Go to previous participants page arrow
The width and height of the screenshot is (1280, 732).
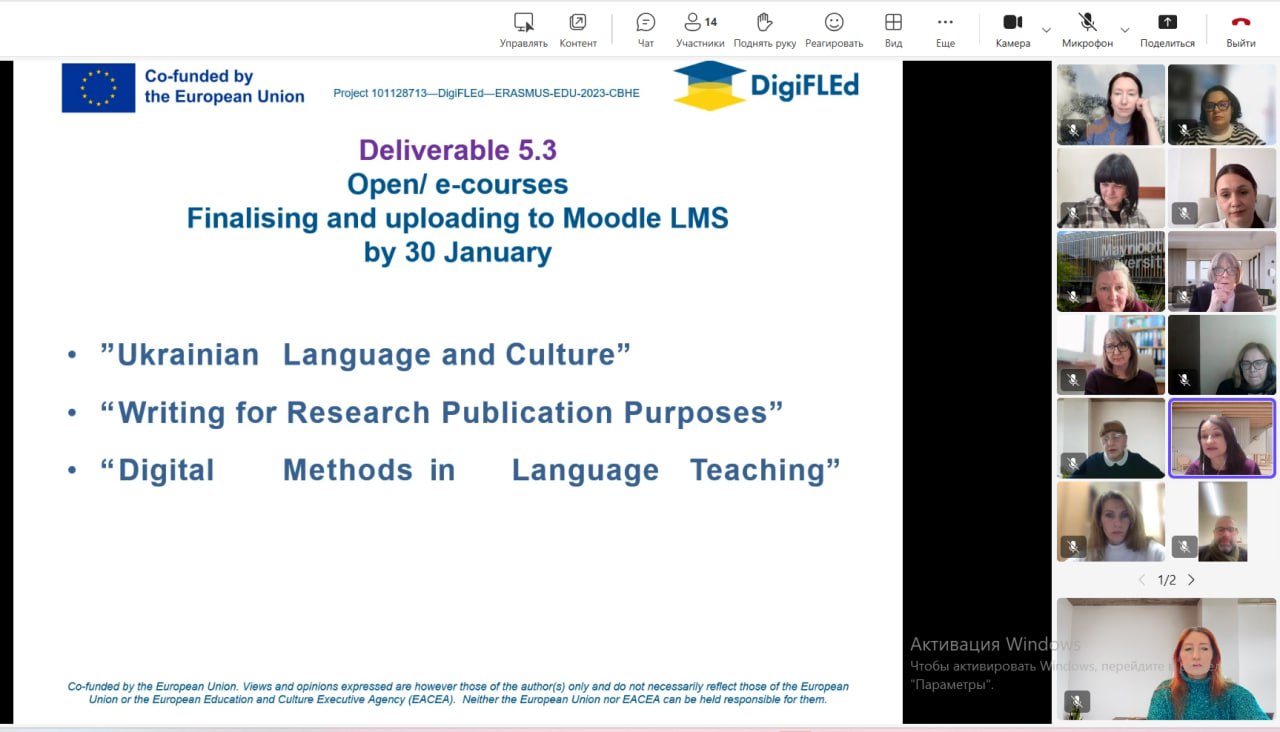pyautogui.click(x=1143, y=580)
